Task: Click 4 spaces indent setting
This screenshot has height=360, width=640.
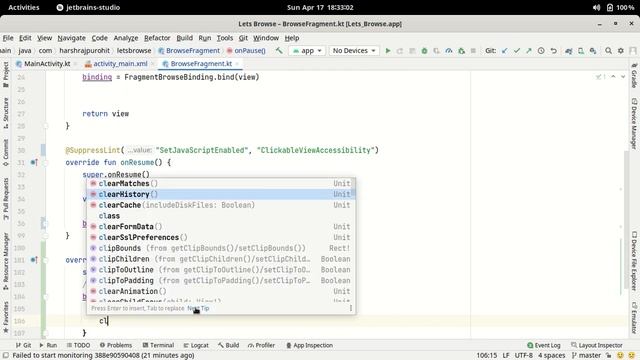Action: click(x=551, y=356)
